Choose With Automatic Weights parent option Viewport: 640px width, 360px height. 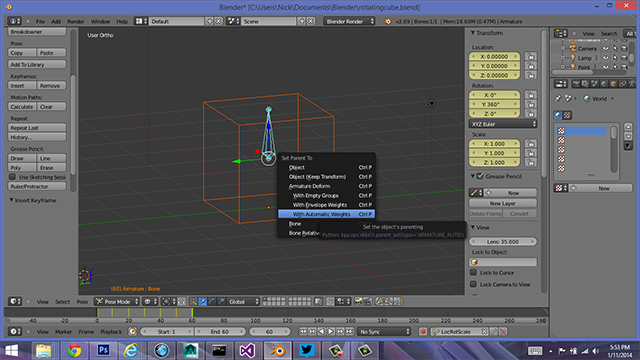coord(326,214)
